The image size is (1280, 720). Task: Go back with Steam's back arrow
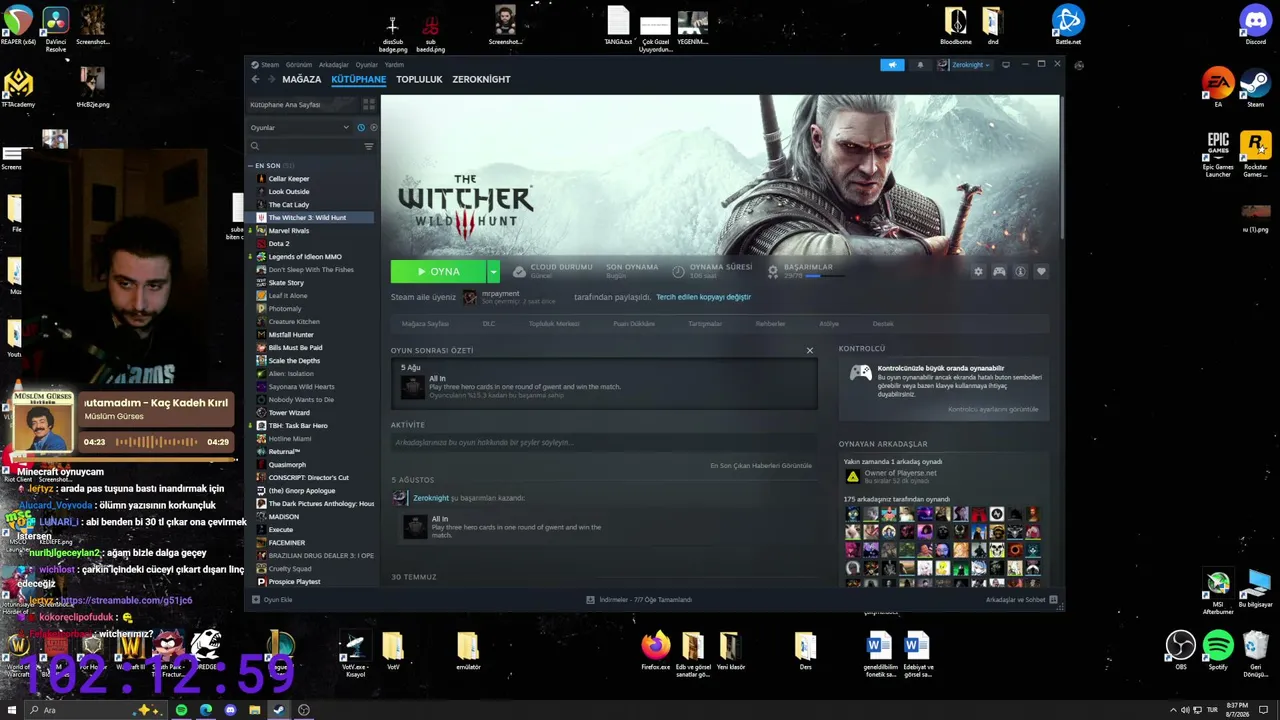pos(255,79)
